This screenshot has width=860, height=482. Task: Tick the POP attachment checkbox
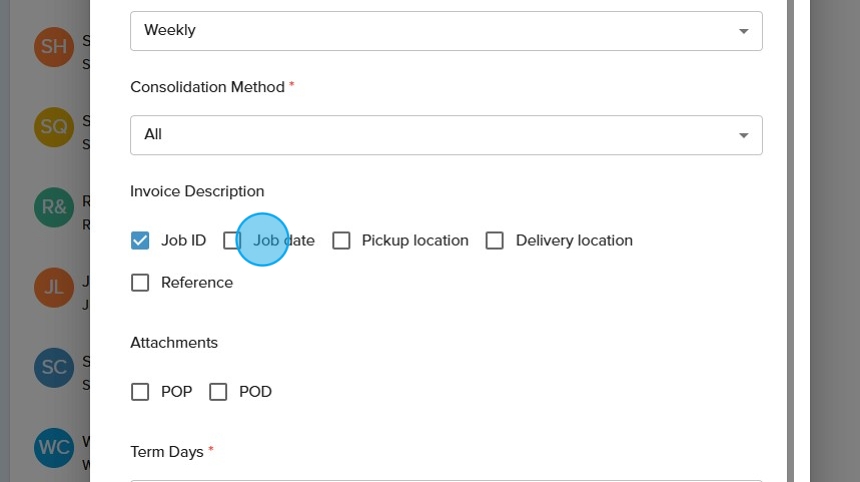click(140, 392)
